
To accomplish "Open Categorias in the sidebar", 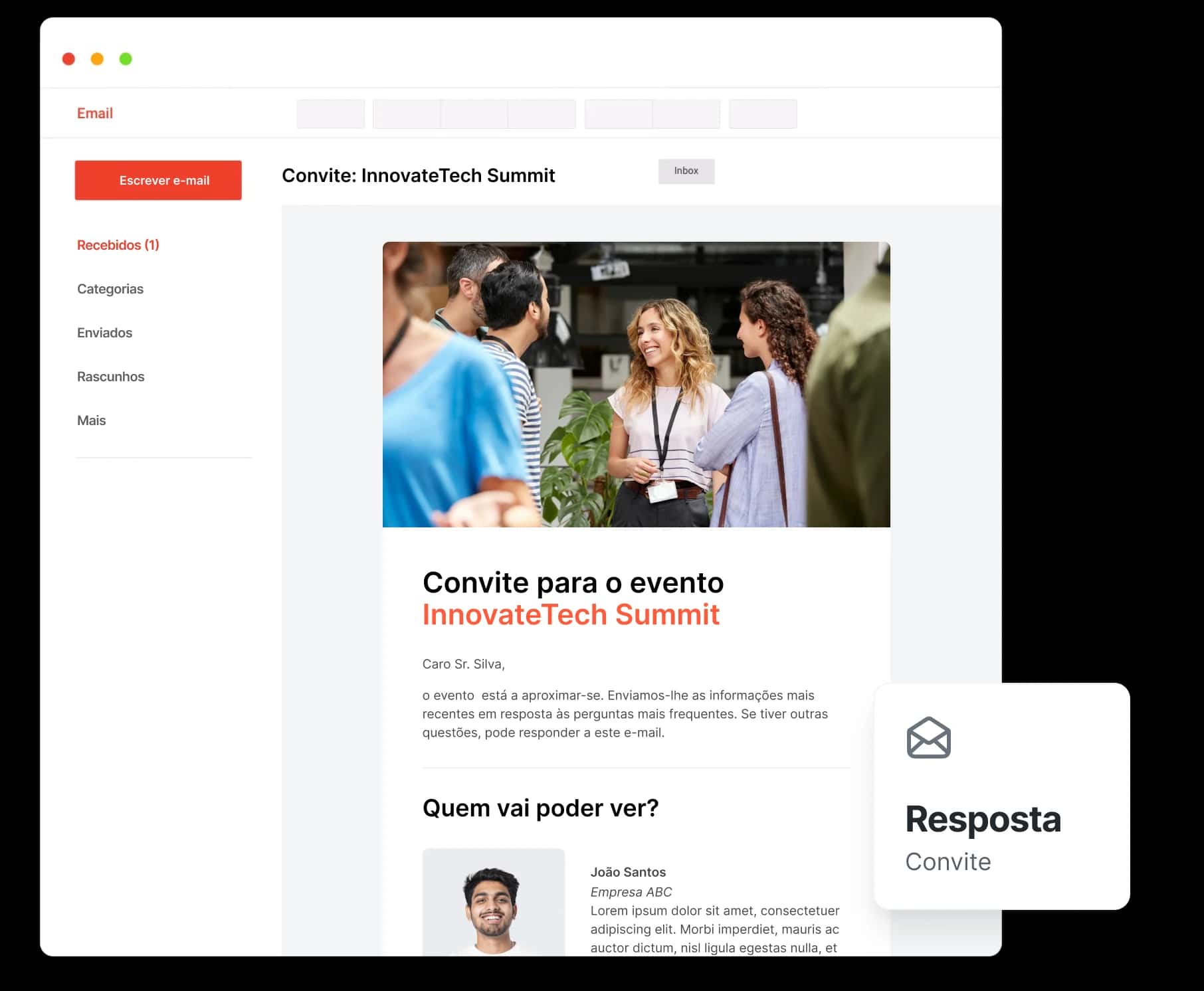I will tap(110, 289).
